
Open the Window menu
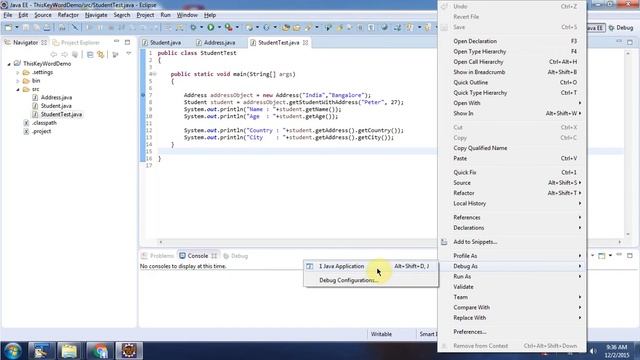tap(187, 15)
